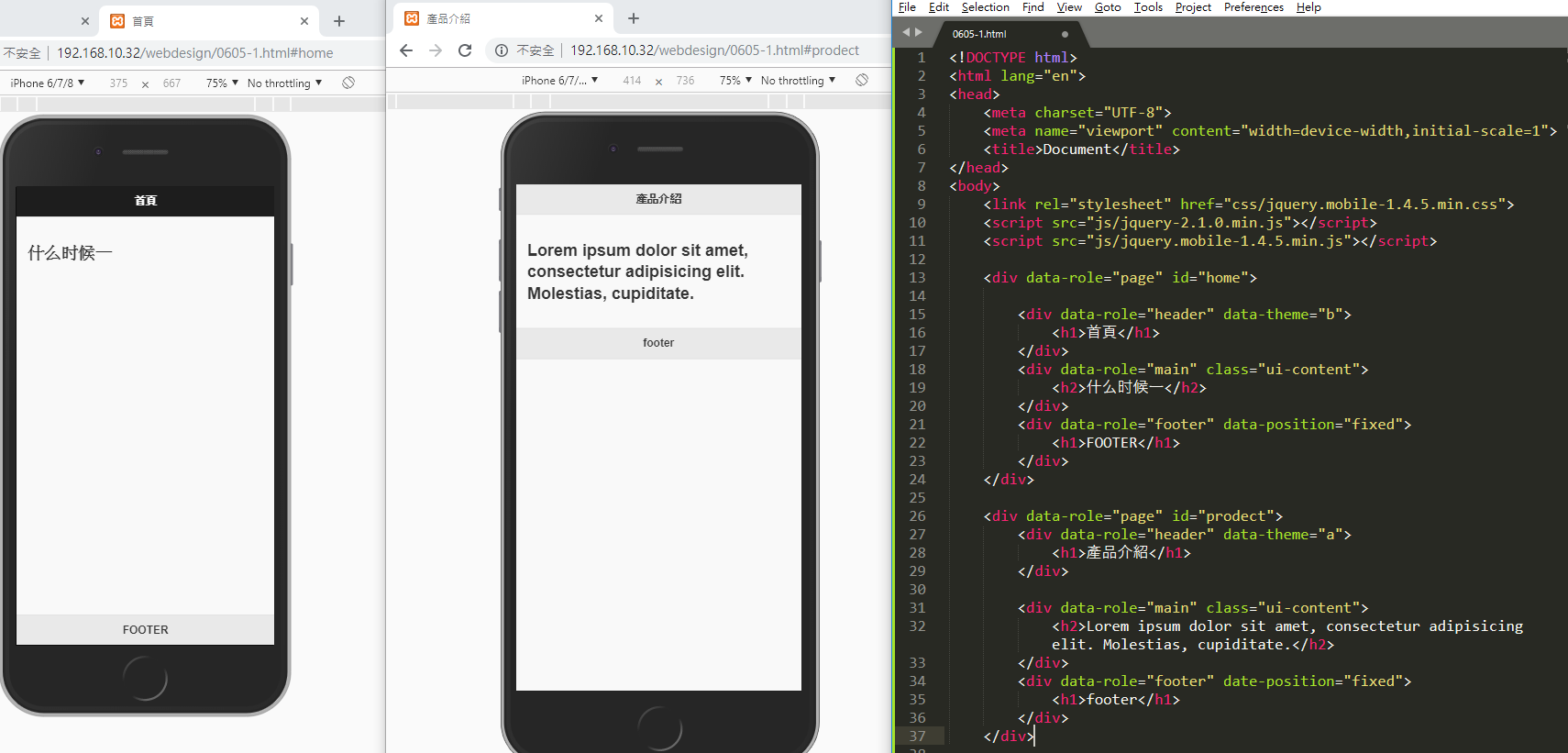Switch to the 0605-1.html editor tab
The image size is (1568, 753).
pos(979,34)
